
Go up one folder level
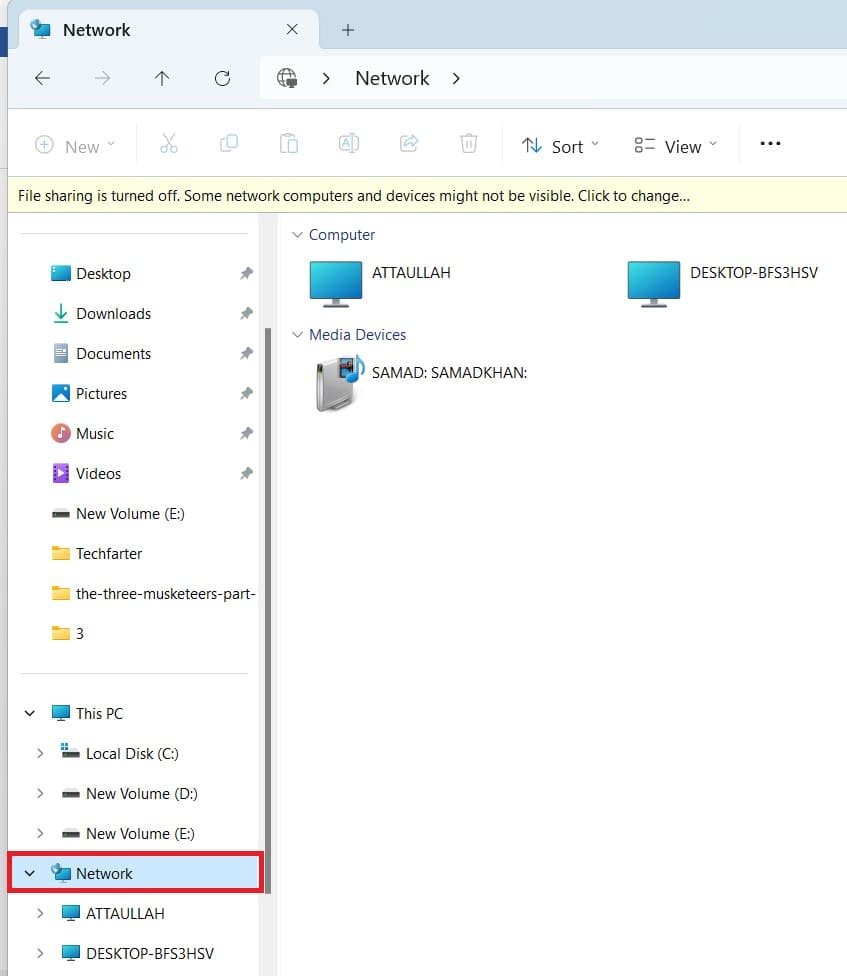pyautogui.click(x=162, y=78)
